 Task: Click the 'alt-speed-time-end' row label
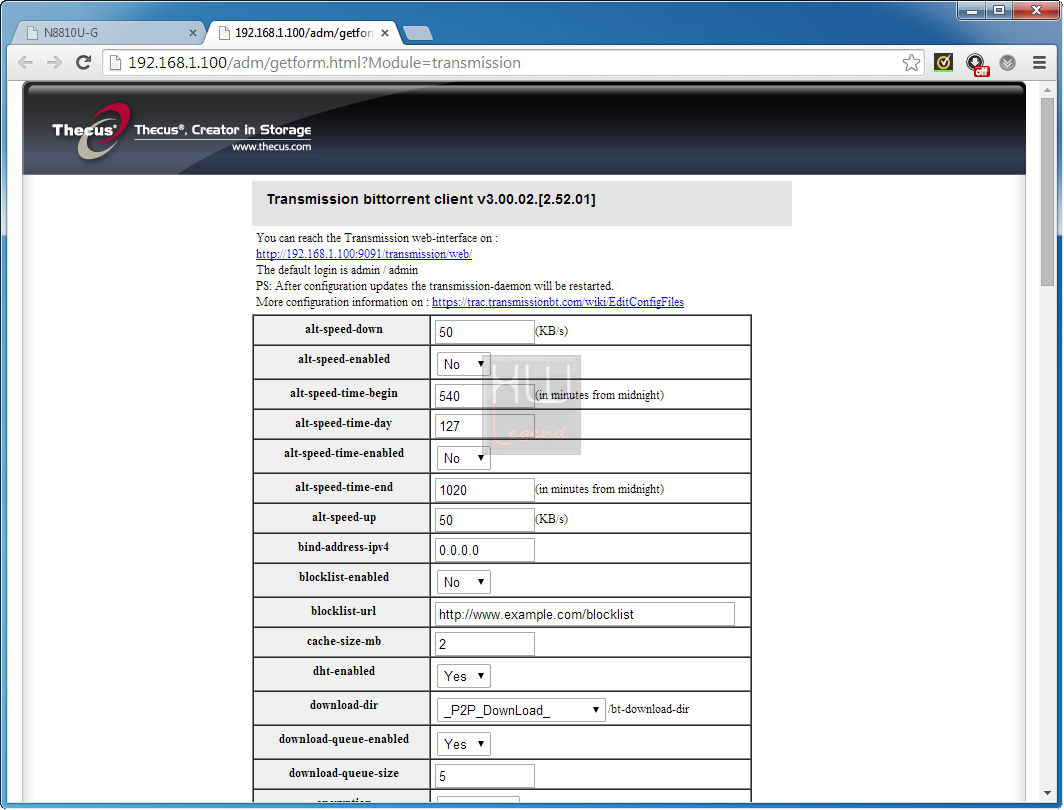point(343,487)
